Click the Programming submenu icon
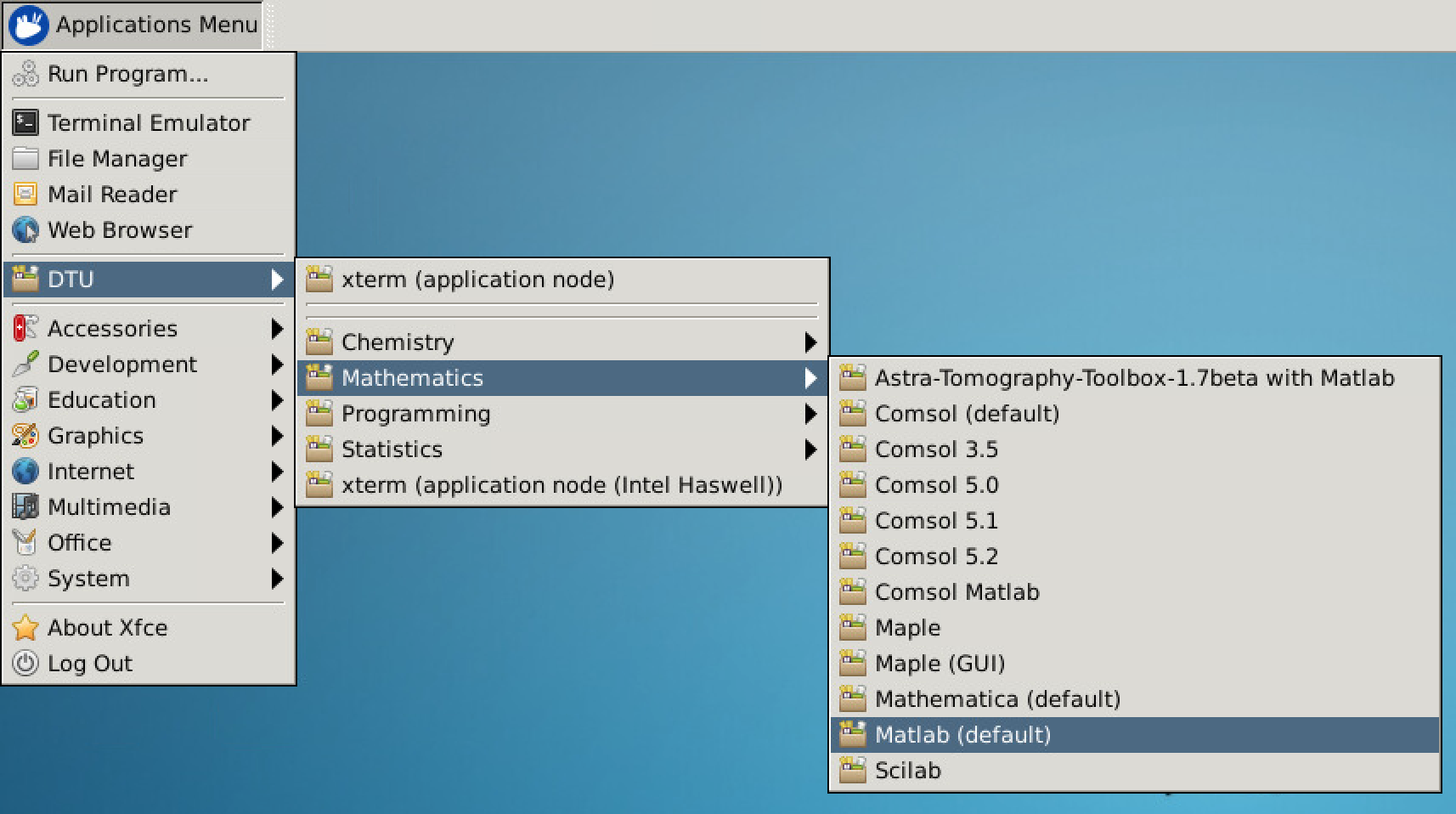The width and height of the screenshot is (1456, 814). [319, 414]
